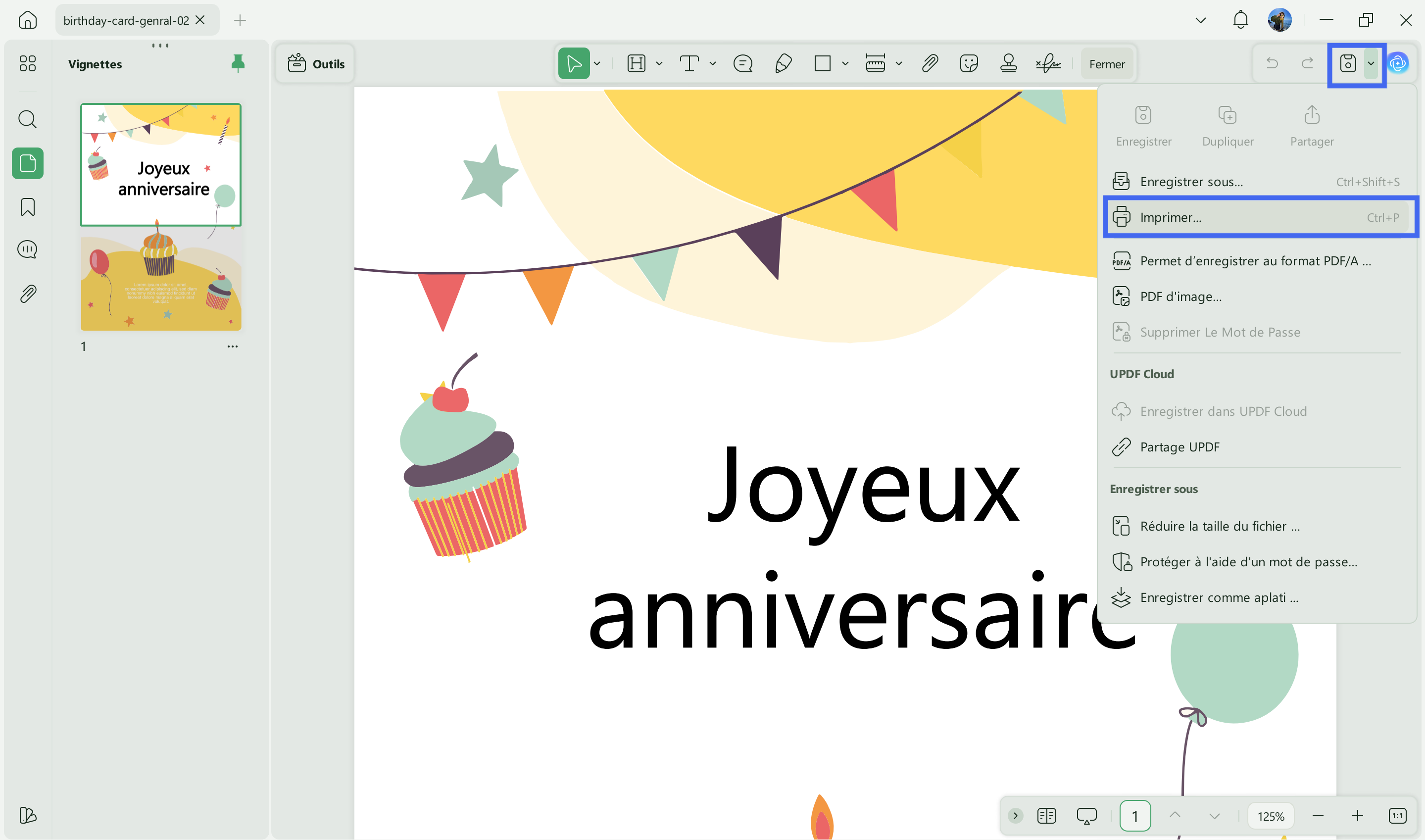This screenshot has height=840, width=1425.
Task: Open the user profile avatar
Action: [x=1279, y=20]
